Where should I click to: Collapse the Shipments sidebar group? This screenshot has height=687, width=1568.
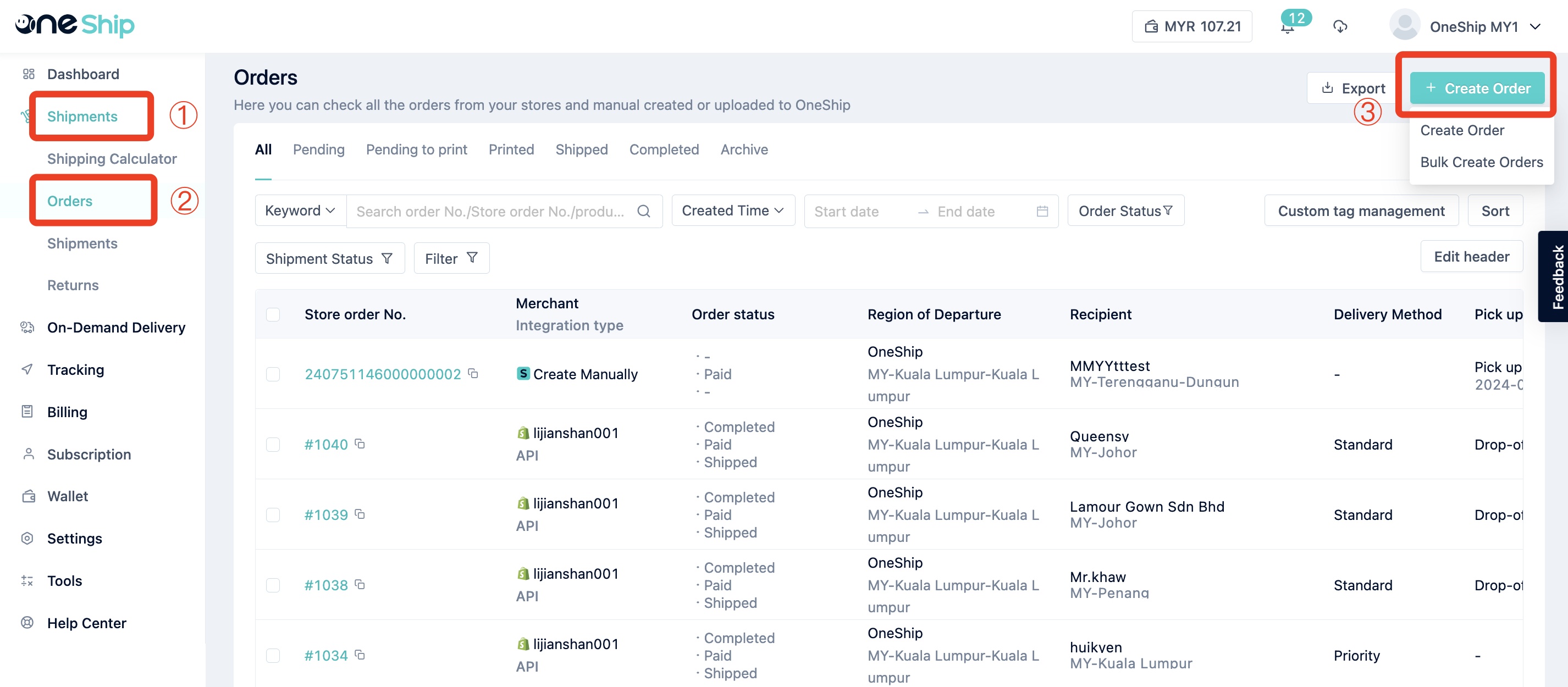coord(82,116)
